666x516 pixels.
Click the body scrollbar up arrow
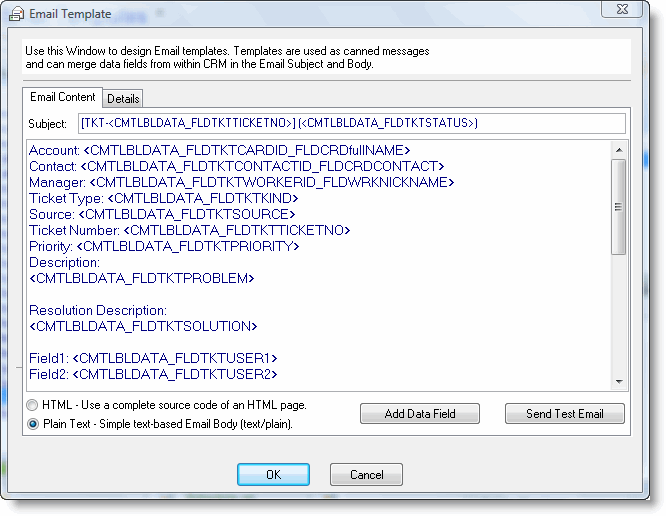point(619,148)
